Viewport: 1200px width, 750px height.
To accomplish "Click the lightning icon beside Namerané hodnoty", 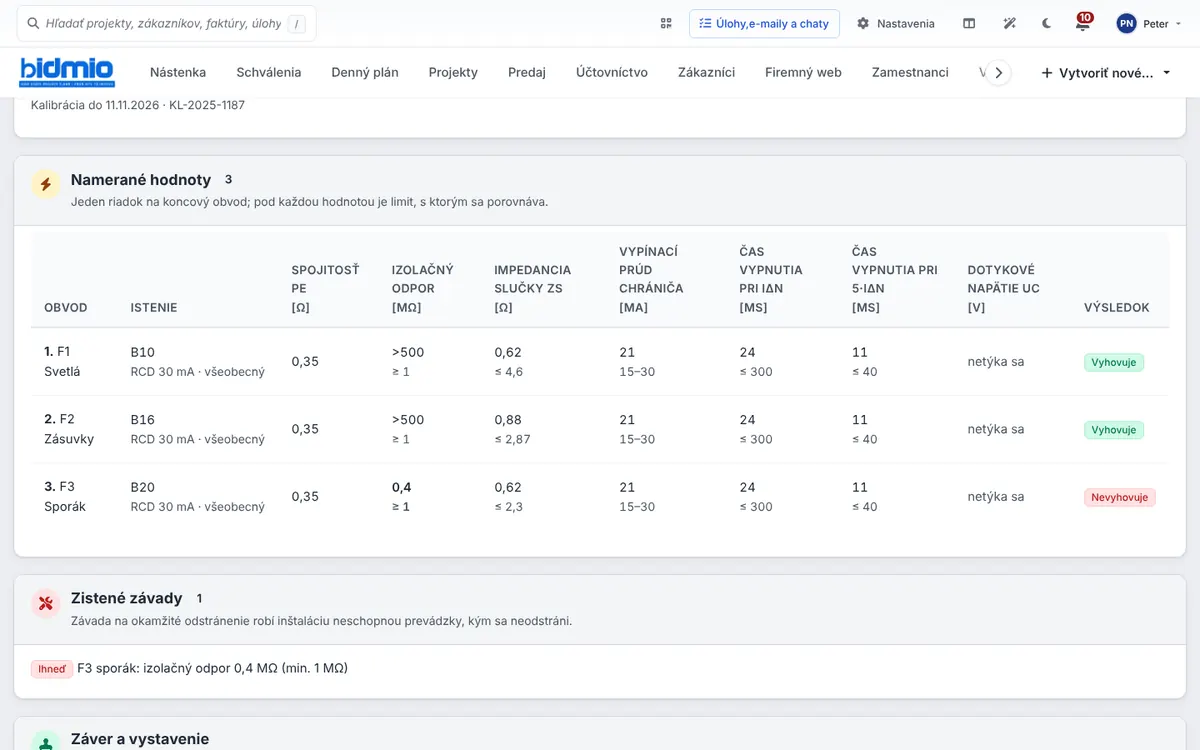I will (x=45, y=184).
